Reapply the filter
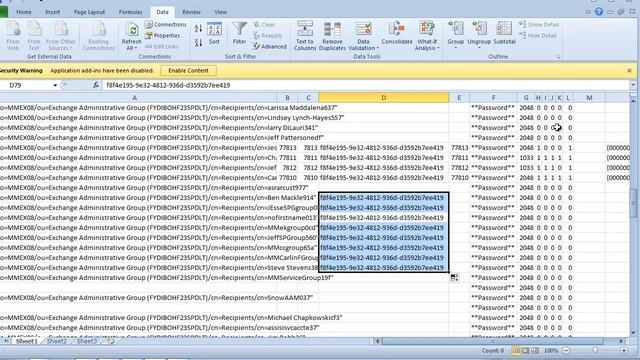 (267, 36)
